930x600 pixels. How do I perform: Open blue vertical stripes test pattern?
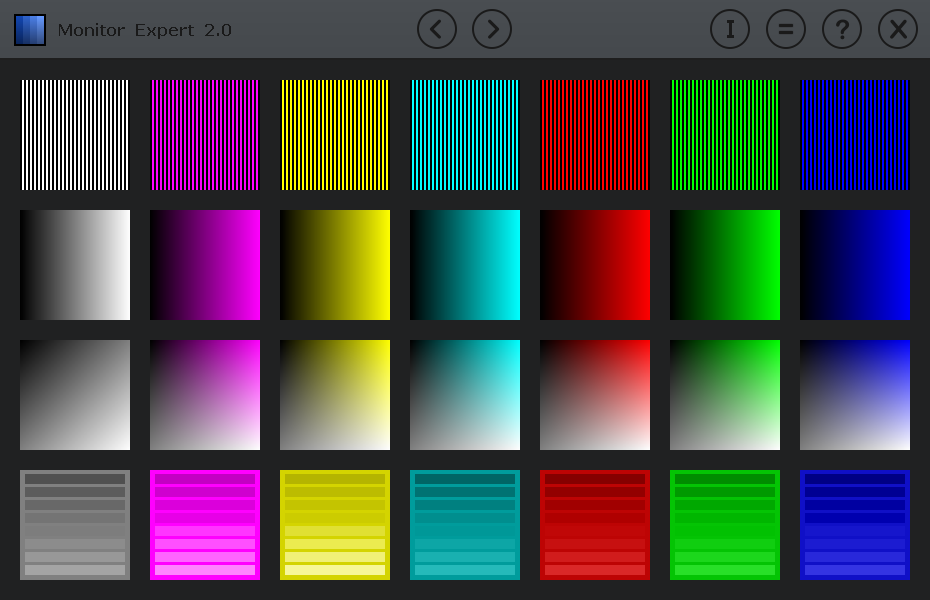(855, 135)
